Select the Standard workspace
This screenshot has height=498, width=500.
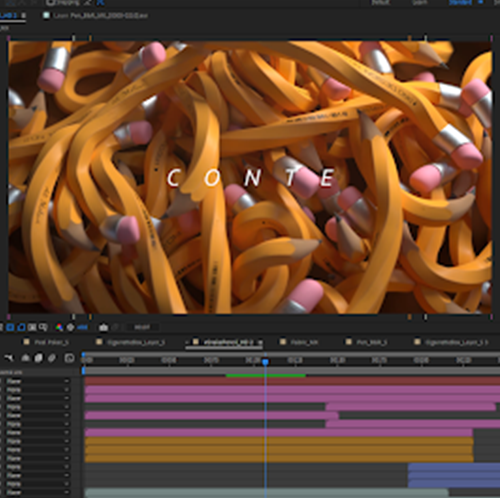pyautogui.click(x=460, y=3)
